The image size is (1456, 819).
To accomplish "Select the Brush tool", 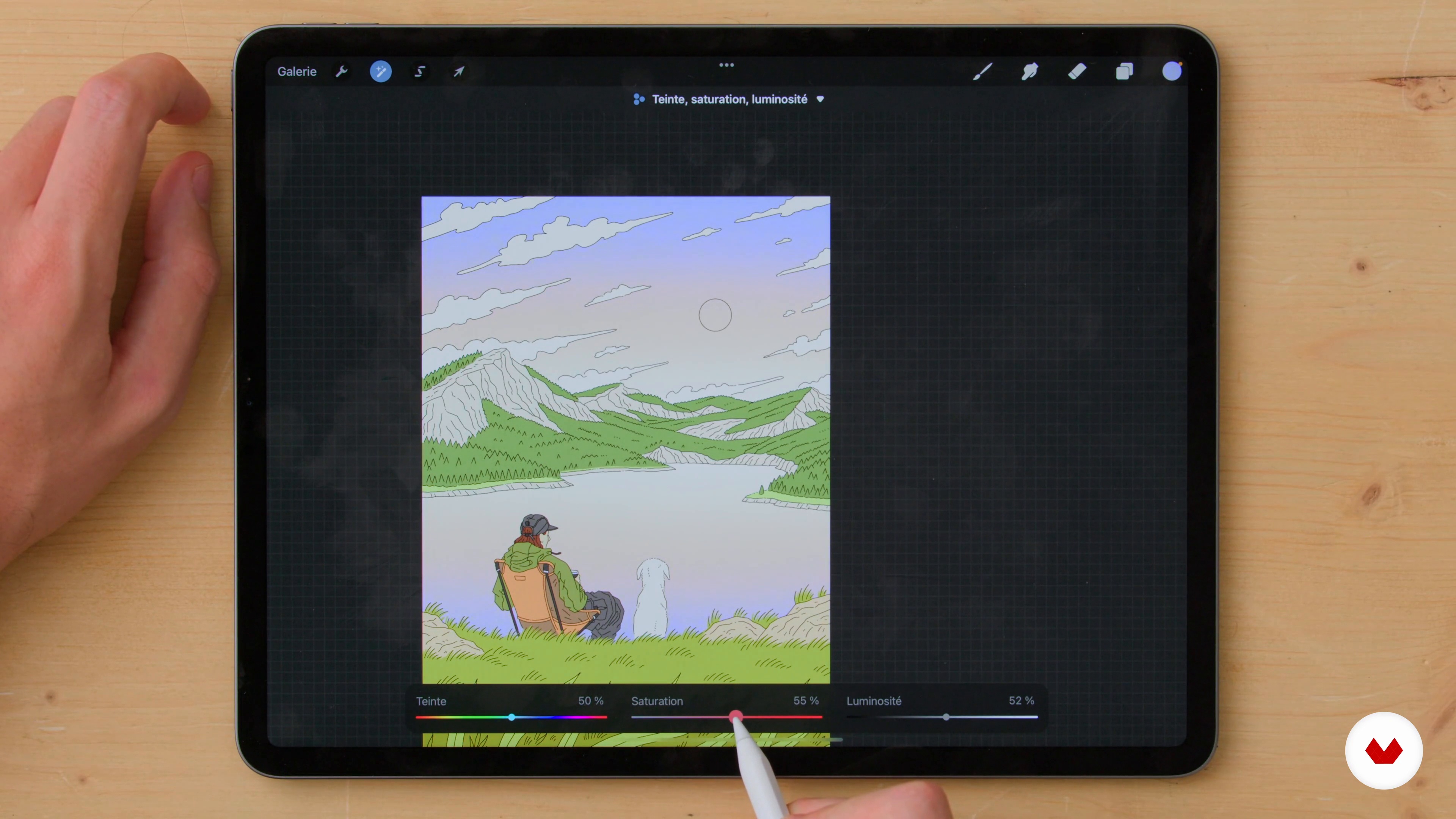I will tap(982, 72).
